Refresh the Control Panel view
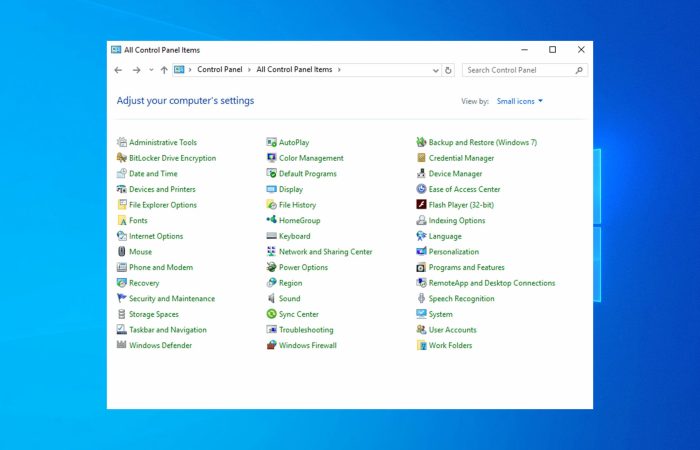 (x=448, y=70)
